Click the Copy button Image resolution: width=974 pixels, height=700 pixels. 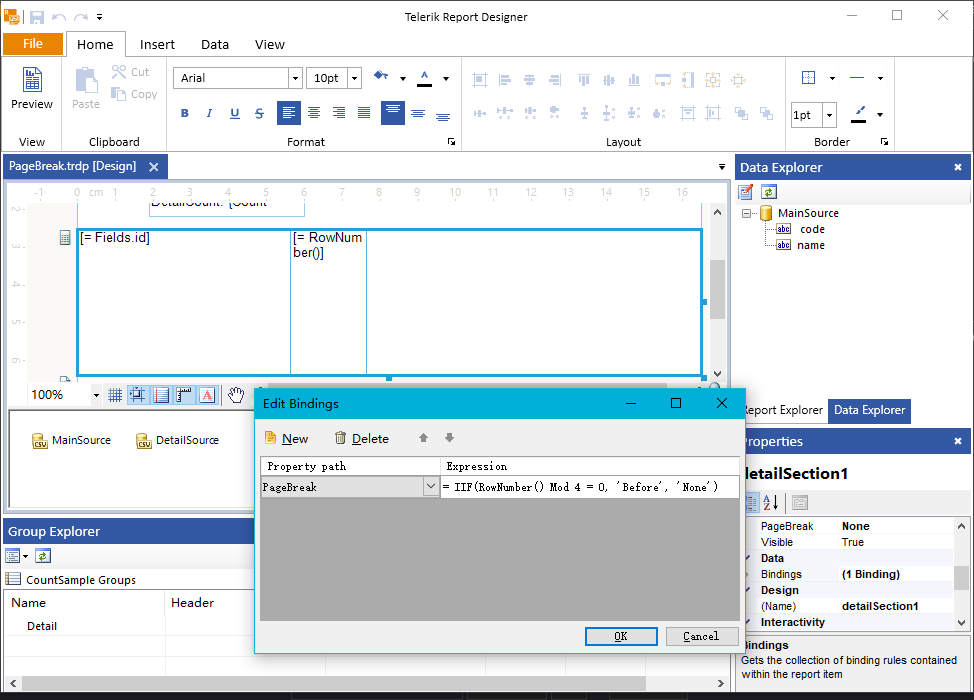(134, 94)
